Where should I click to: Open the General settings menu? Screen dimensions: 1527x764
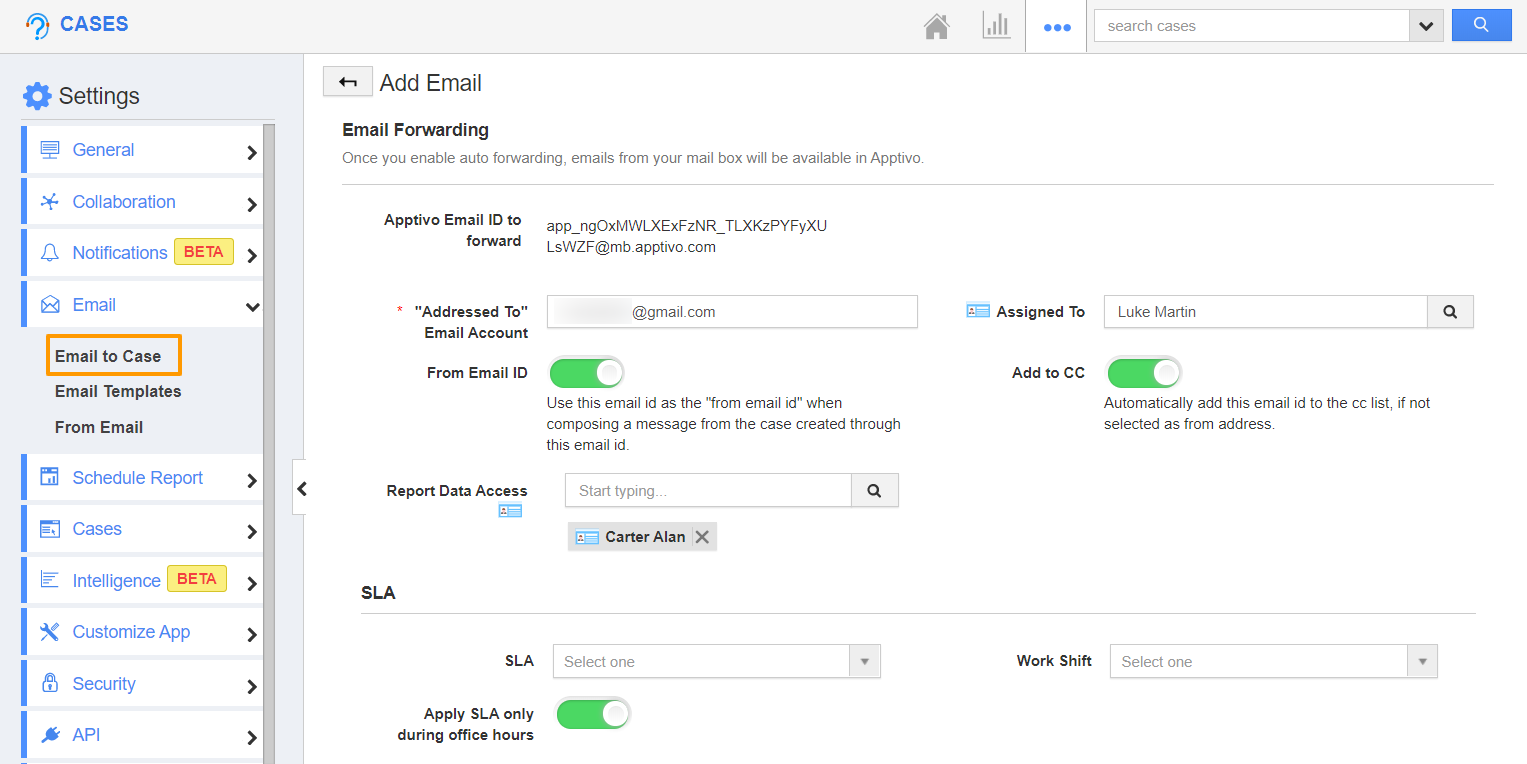(x=142, y=150)
